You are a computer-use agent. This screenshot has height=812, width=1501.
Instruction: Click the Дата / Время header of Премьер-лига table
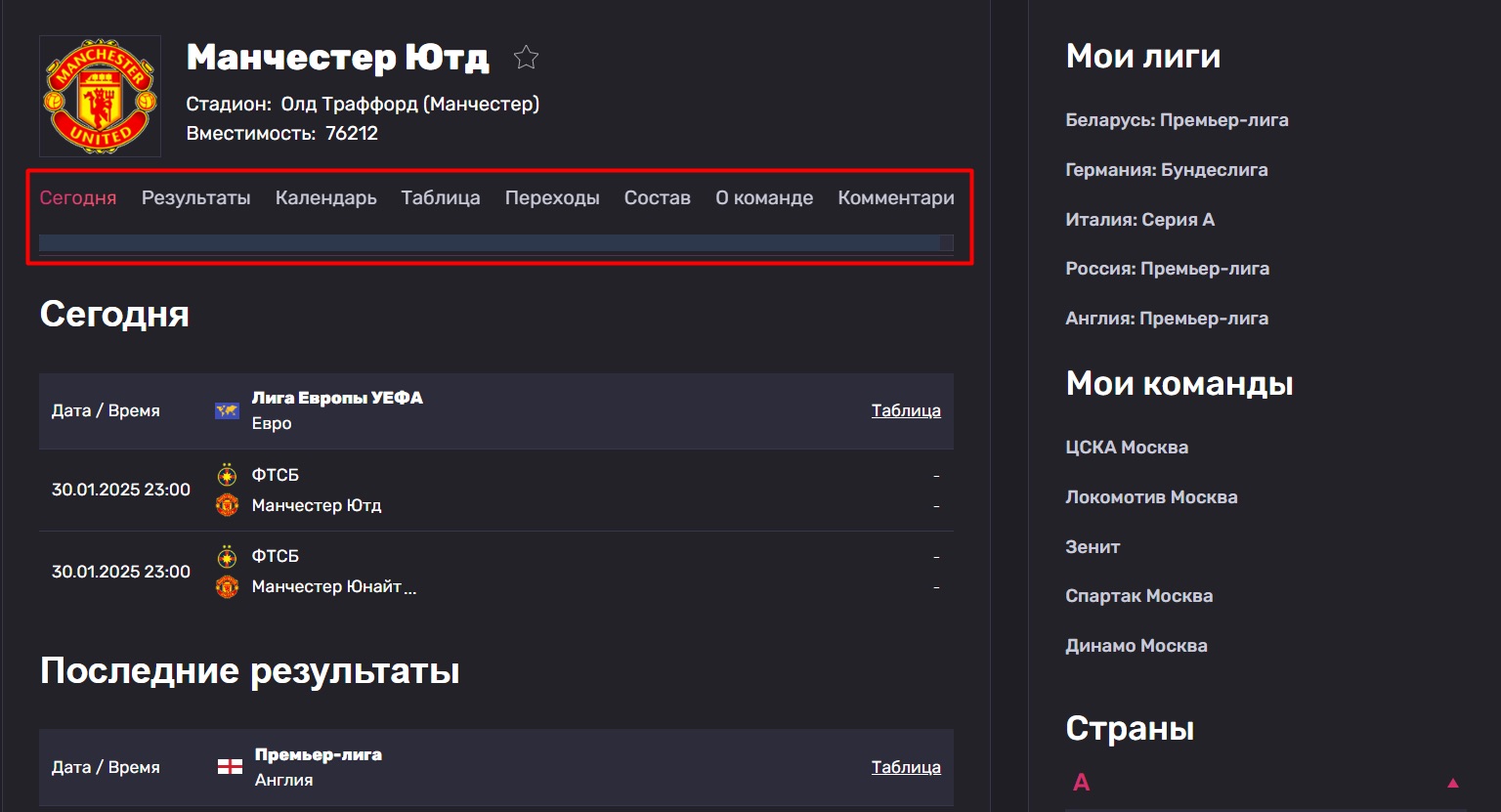pos(106,767)
